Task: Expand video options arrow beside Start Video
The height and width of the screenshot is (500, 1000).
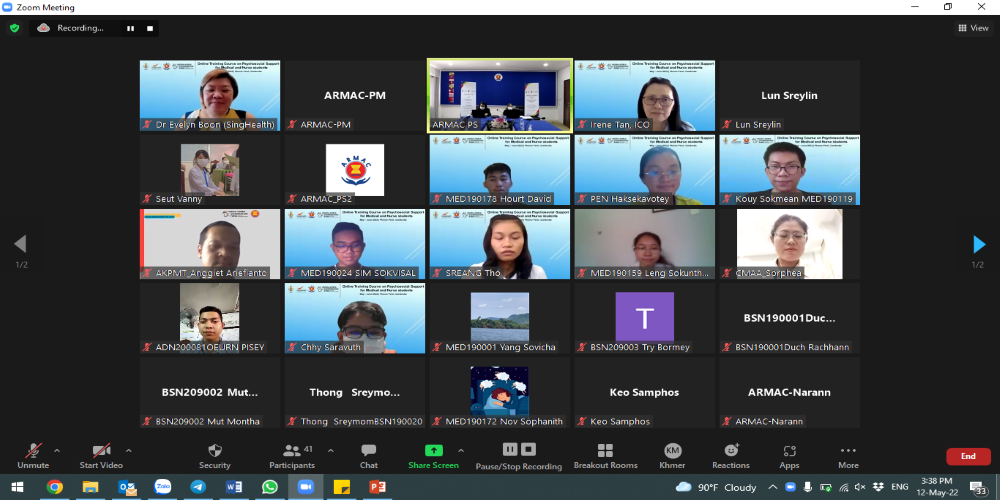Action: pos(128,450)
